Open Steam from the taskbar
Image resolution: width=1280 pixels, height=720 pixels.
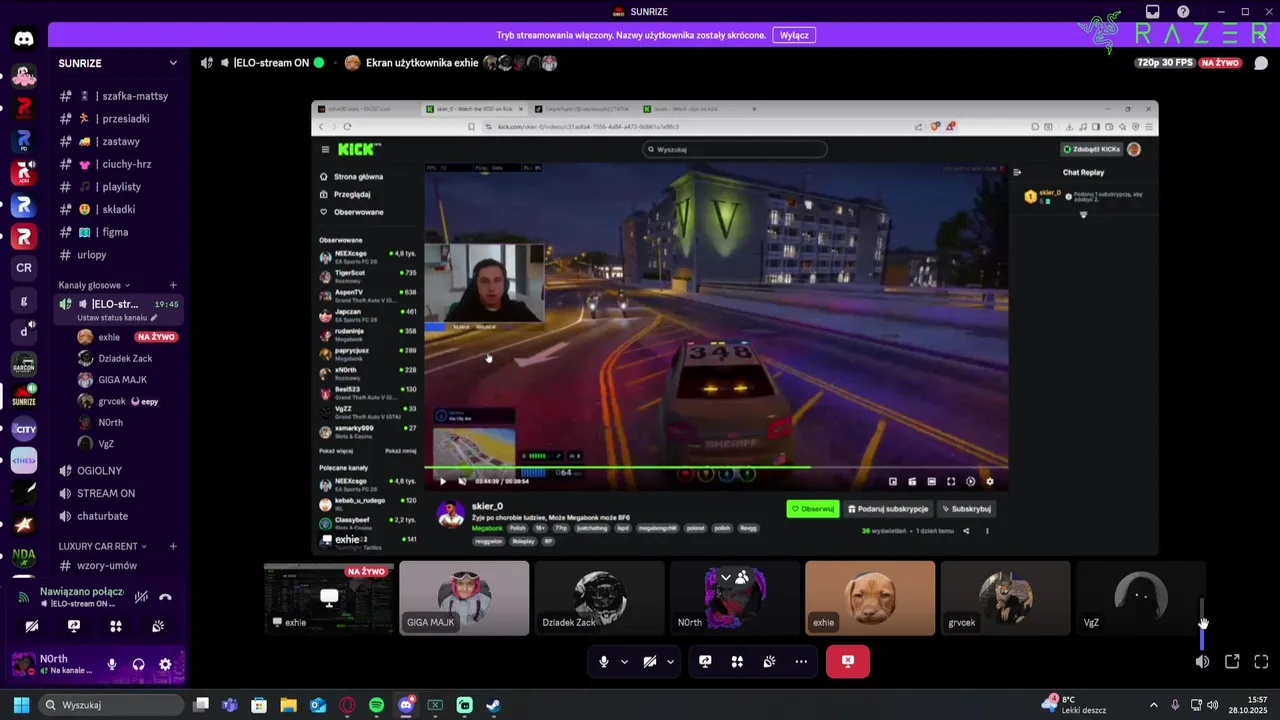pyautogui.click(x=494, y=705)
